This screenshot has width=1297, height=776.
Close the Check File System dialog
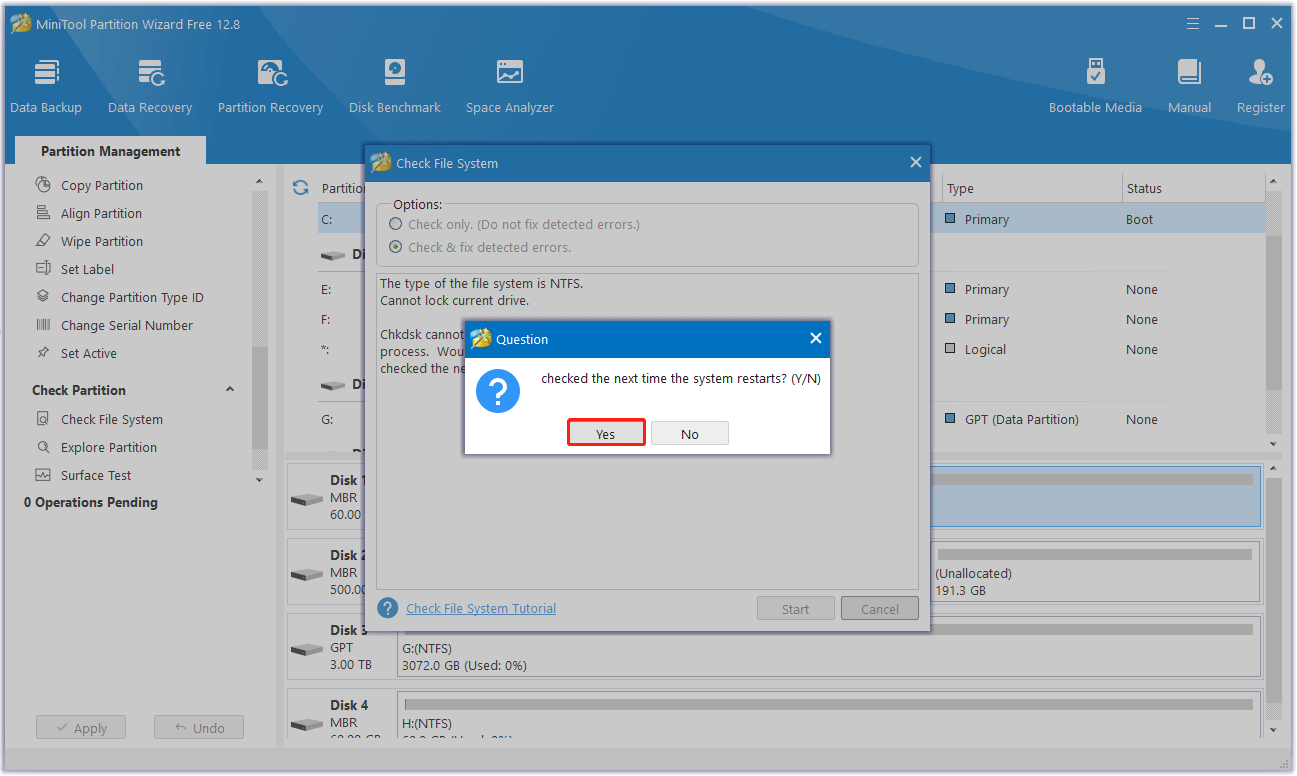(915, 162)
